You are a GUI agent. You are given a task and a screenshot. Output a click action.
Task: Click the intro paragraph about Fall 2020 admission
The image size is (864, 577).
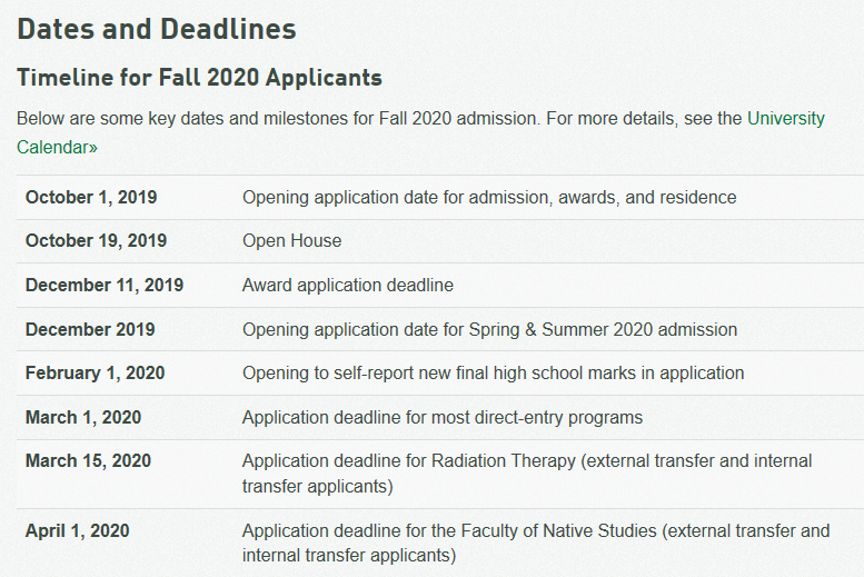[421, 133]
